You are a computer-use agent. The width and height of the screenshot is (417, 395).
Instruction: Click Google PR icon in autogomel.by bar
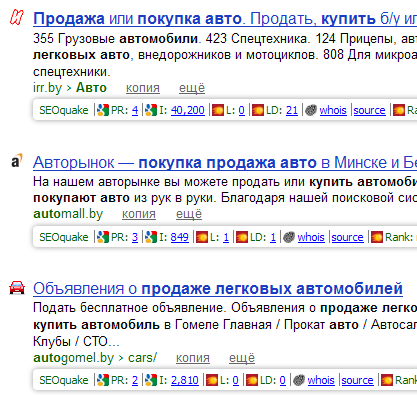pos(103,380)
